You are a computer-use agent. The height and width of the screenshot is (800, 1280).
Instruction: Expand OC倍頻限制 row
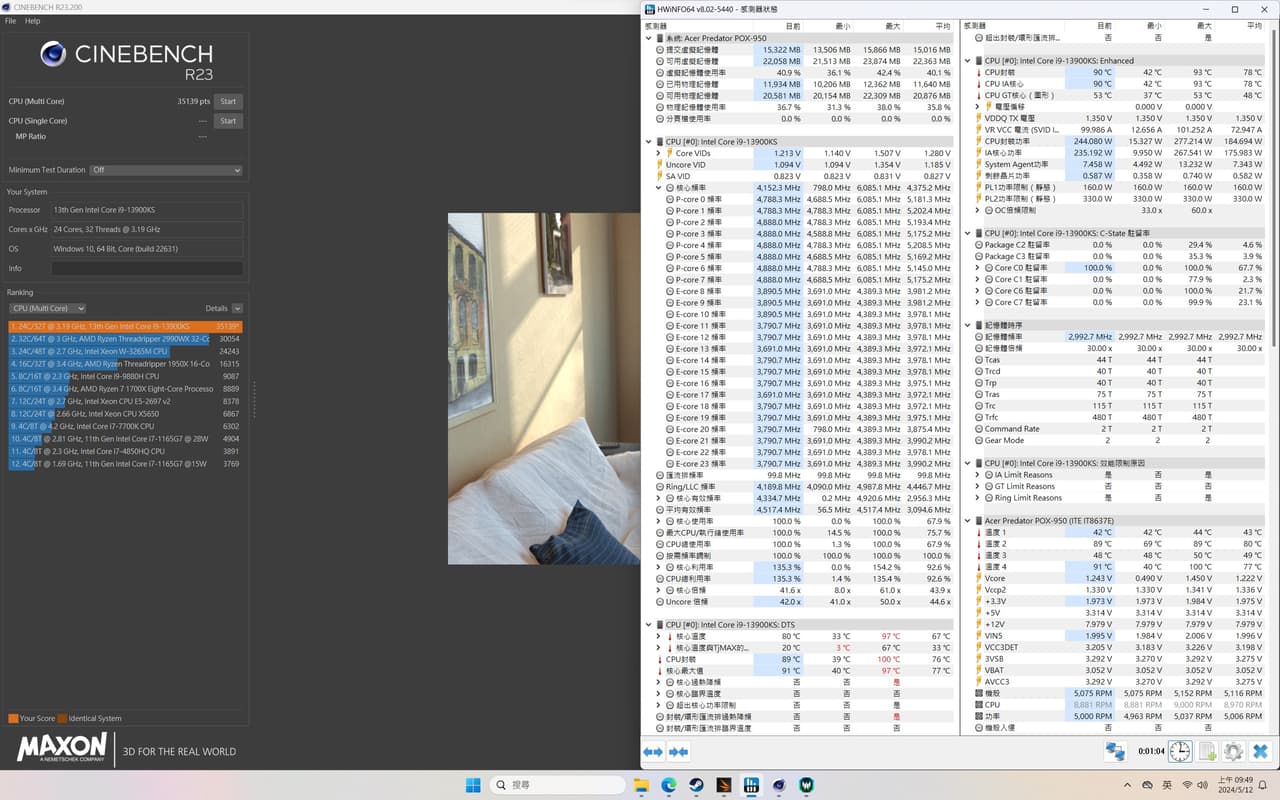(978, 210)
